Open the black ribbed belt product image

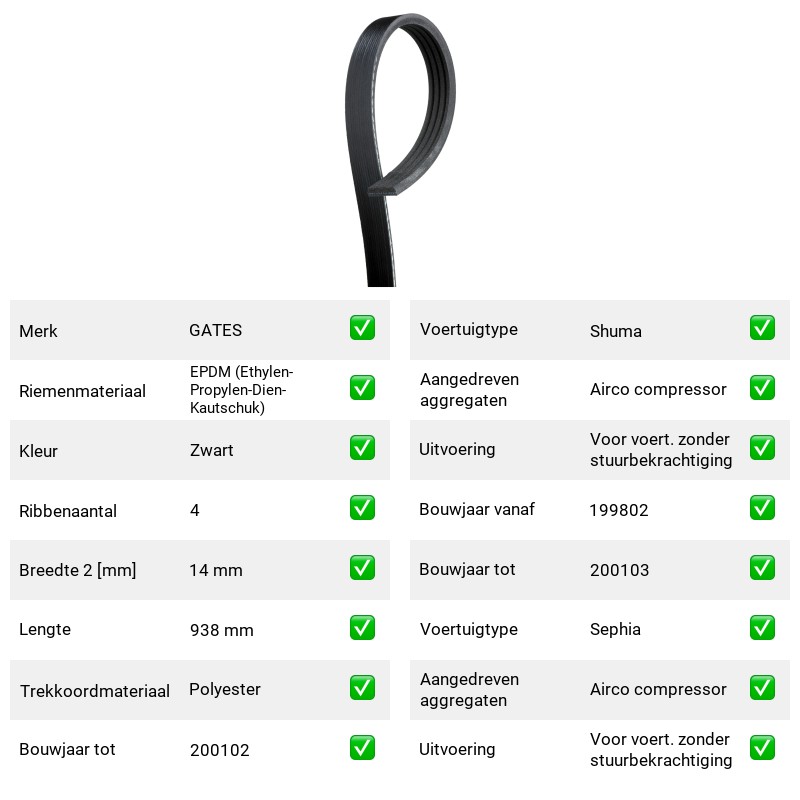click(401, 149)
